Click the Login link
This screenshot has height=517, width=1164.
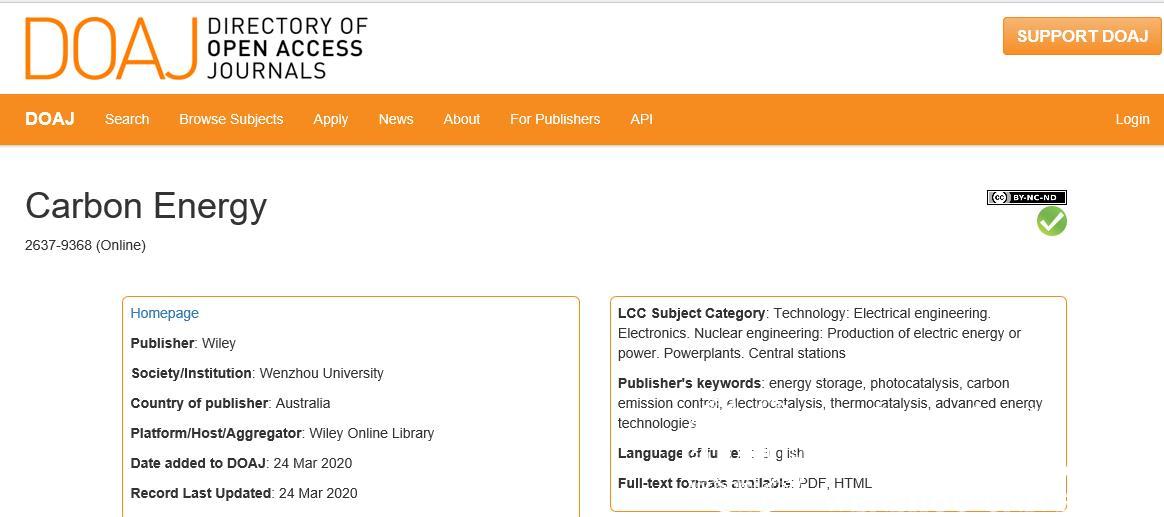[x=1132, y=119]
